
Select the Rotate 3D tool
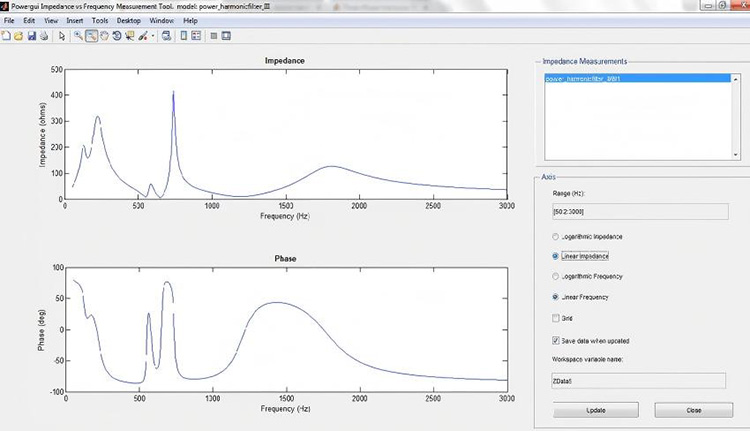pyautogui.click(x=117, y=36)
